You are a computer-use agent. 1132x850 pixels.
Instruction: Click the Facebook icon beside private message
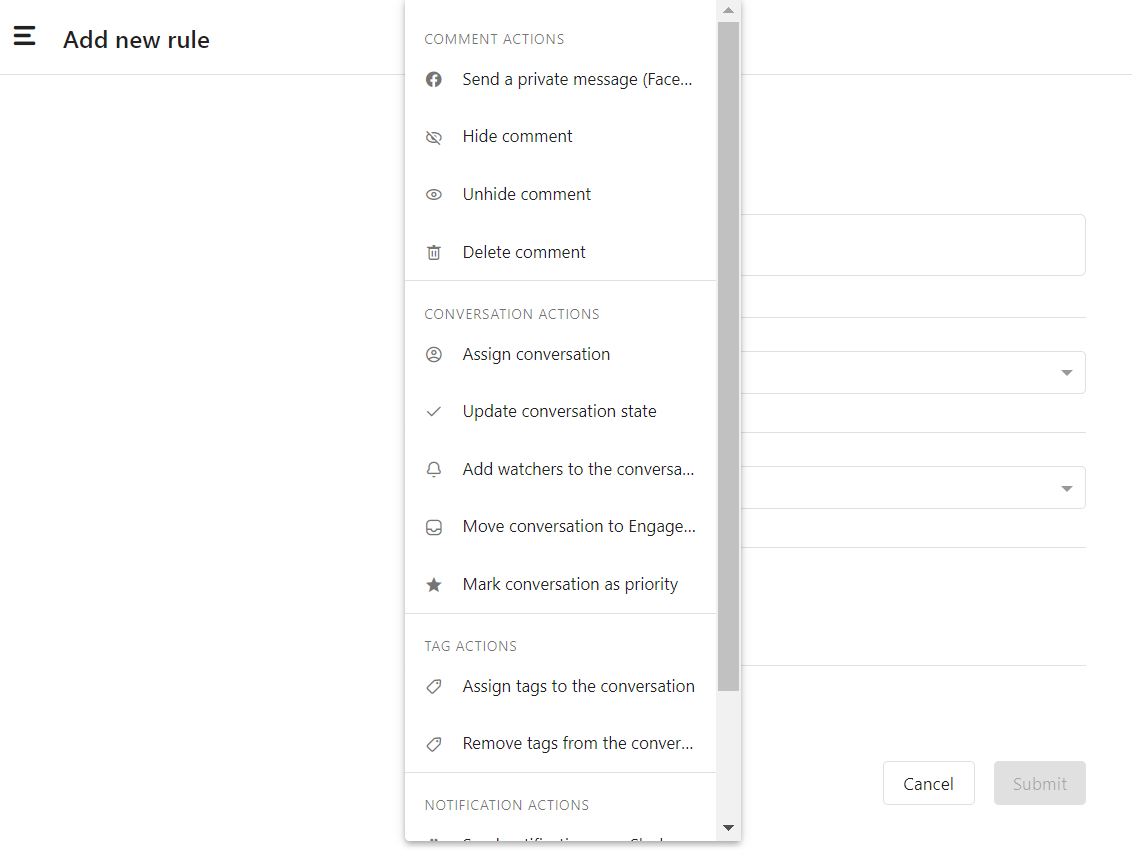coord(434,80)
